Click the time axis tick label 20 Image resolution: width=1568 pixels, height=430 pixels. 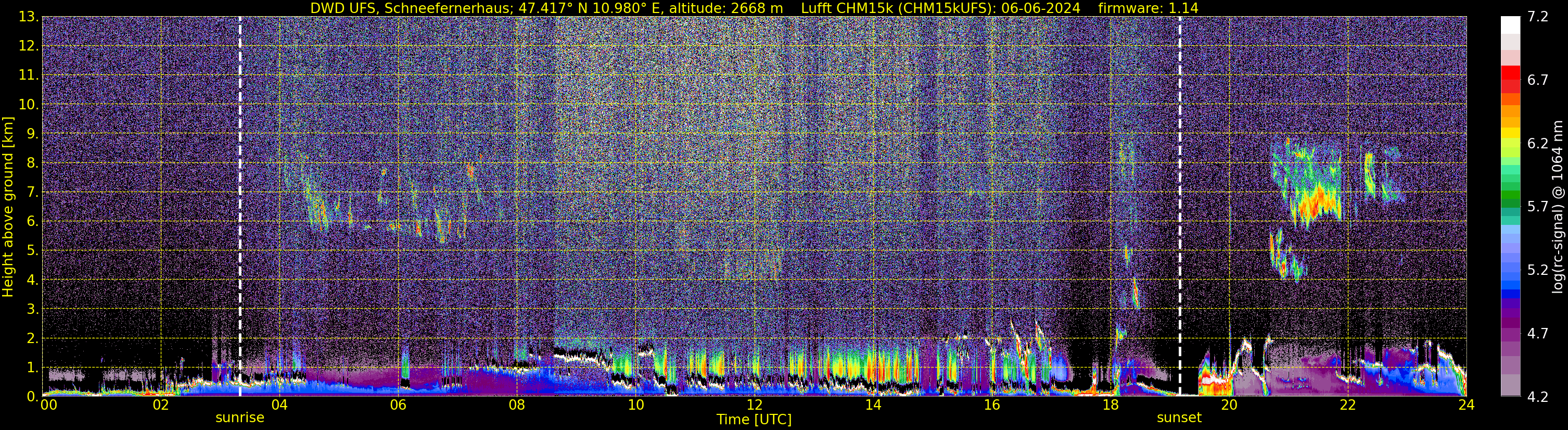(1229, 405)
